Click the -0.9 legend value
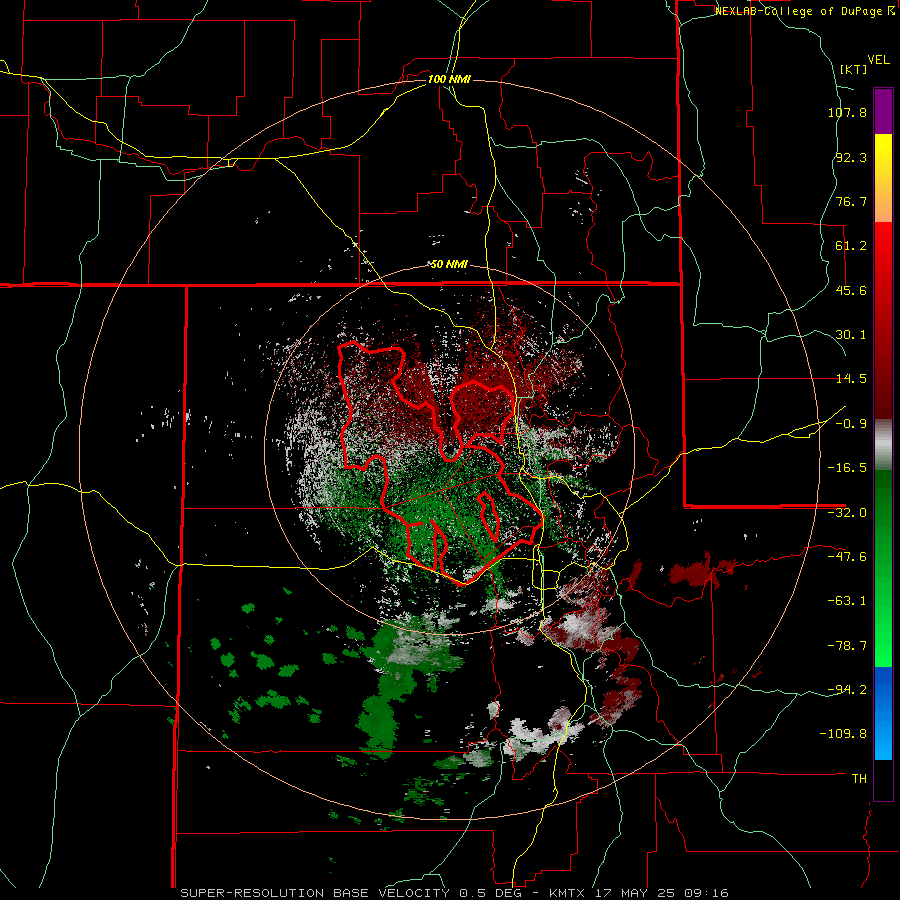This screenshot has width=900, height=900. 851,424
